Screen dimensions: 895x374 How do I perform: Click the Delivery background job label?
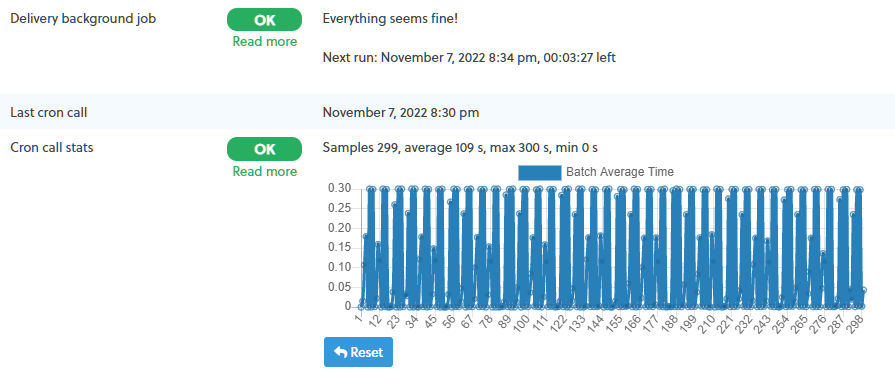pyautogui.click(x=83, y=19)
